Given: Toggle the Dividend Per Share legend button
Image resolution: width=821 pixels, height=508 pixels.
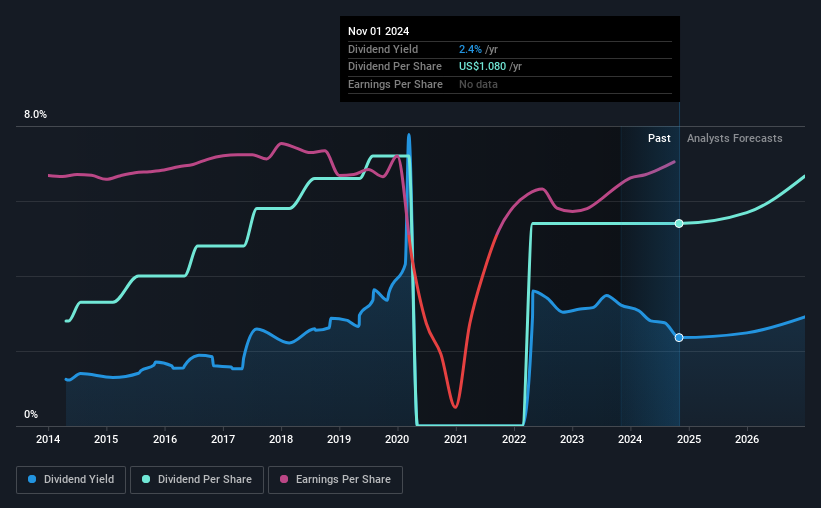Looking at the screenshot, I should (197, 480).
